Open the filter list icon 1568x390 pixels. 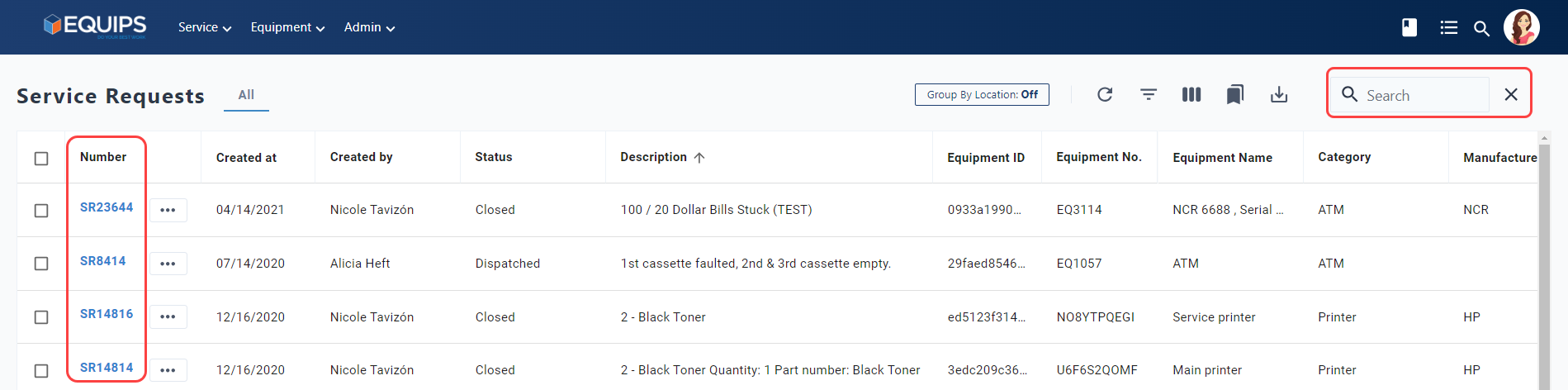pyautogui.click(x=1149, y=94)
